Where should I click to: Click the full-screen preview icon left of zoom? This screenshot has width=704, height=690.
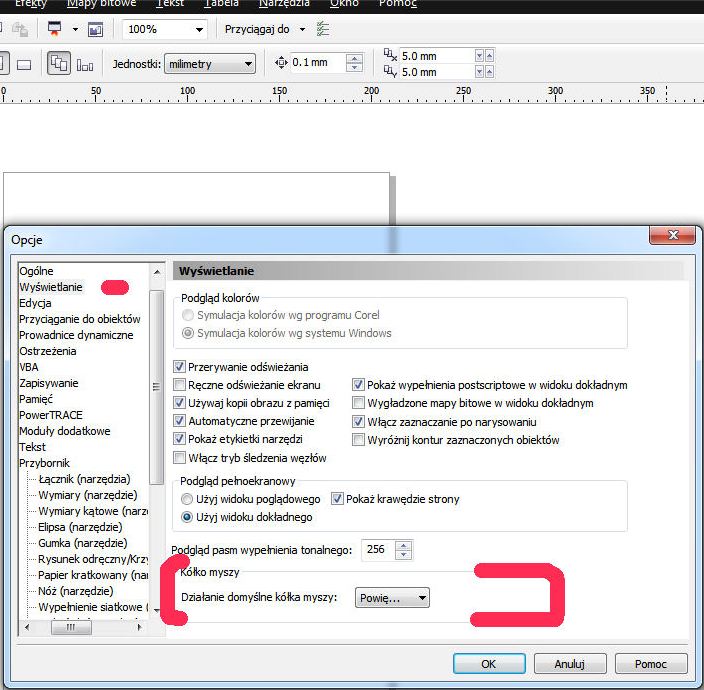(x=96, y=29)
